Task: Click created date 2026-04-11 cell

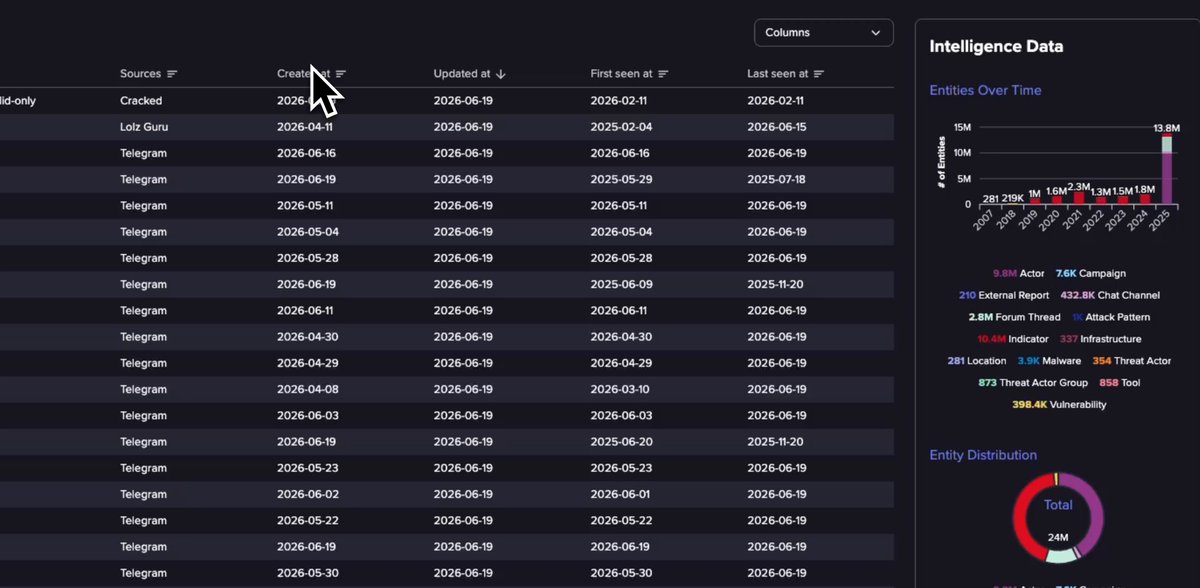Action: tap(305, 127)
